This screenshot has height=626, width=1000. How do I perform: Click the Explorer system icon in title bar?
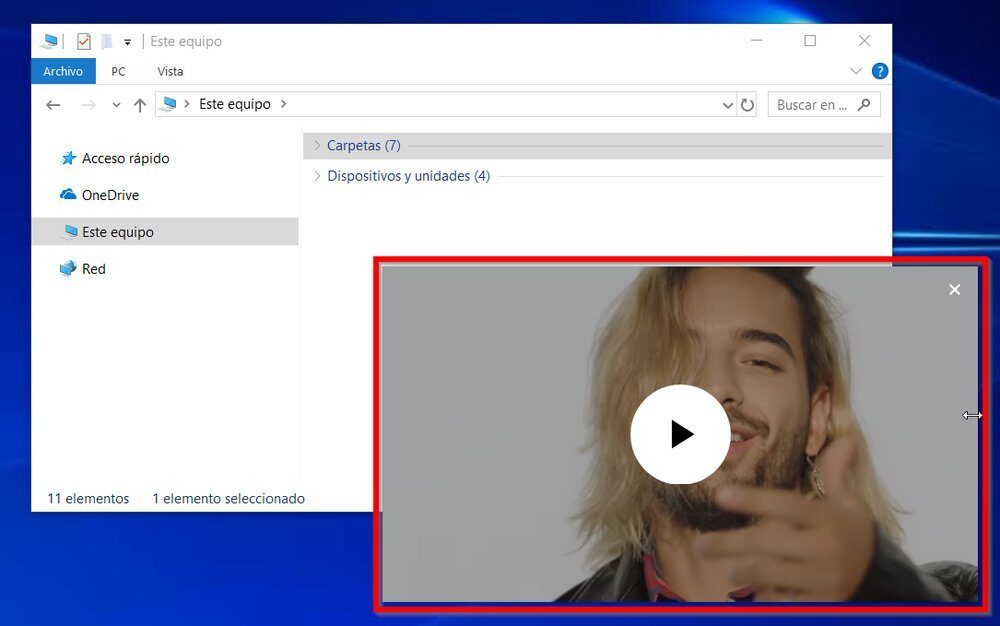pos(49,41)
